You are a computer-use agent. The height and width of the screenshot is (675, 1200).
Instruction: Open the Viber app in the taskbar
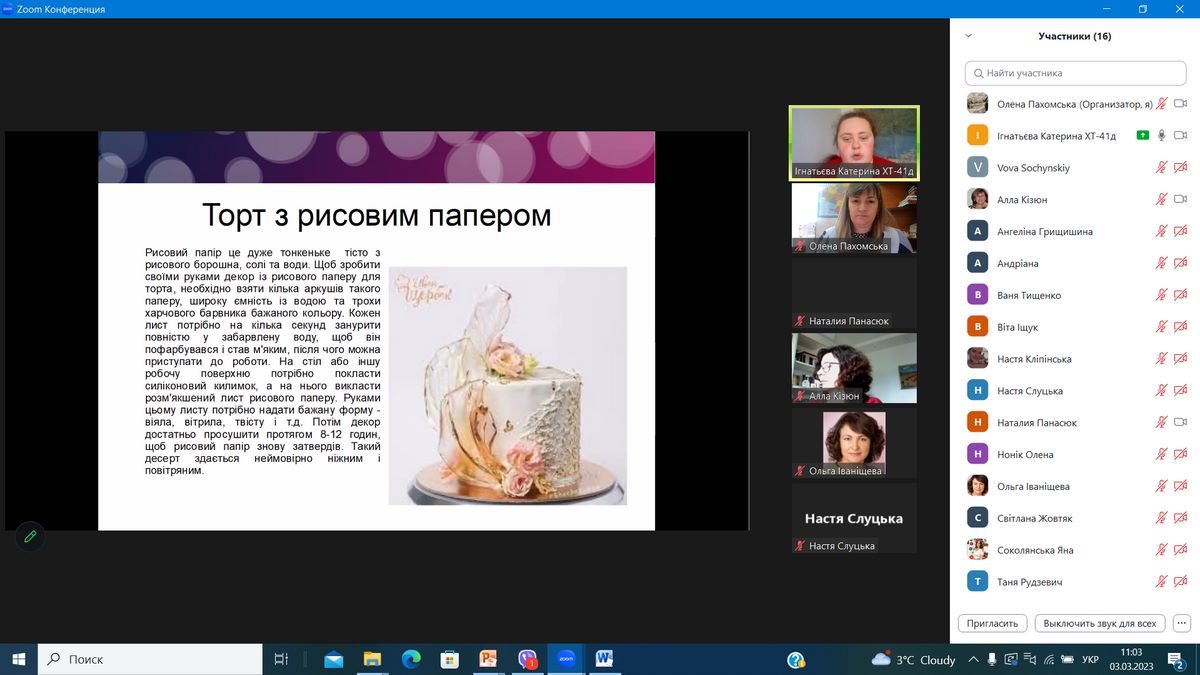tap(527, 659)
